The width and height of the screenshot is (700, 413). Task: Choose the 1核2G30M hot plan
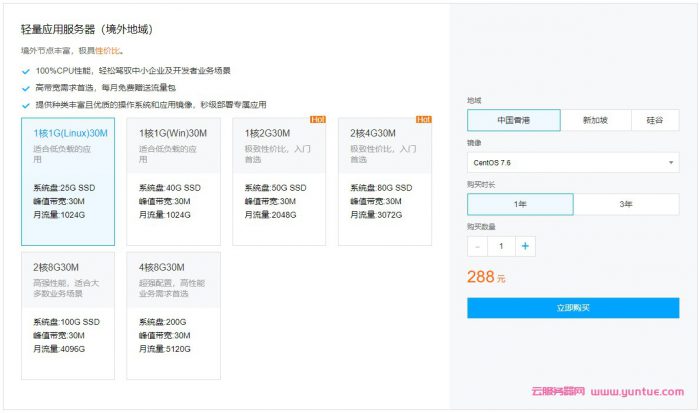point(279,180)
